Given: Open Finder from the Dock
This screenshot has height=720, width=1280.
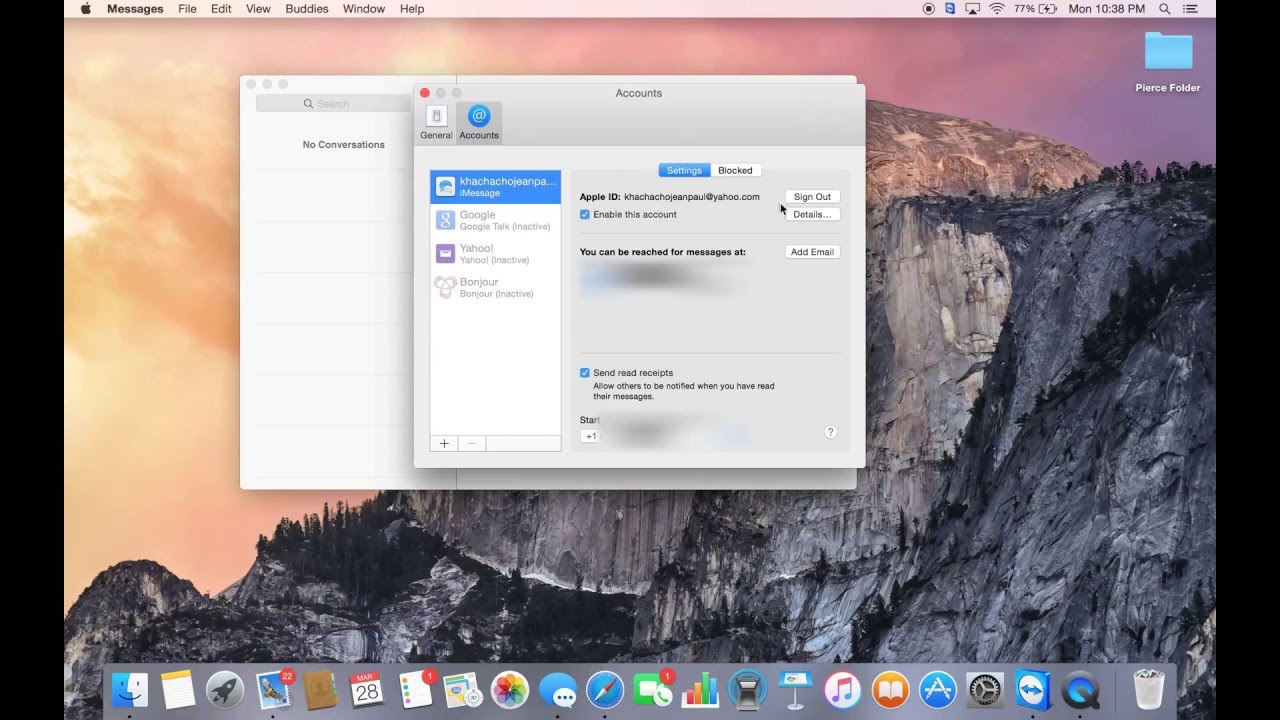Looking at the screenshot, I should pyautogui.click(x=130, y=690).
